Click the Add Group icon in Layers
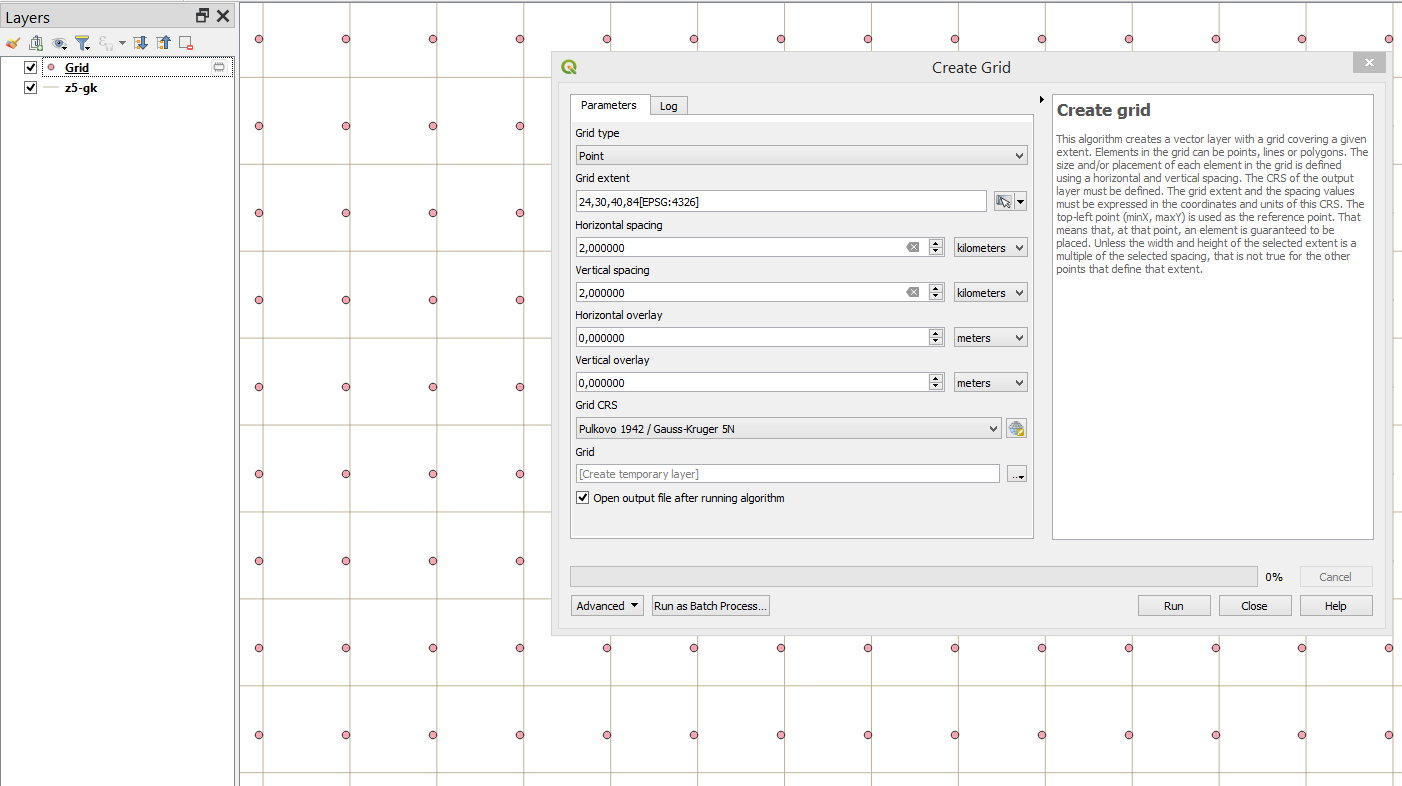Viewport: 1402px width, 786px height. click(36, 43)
